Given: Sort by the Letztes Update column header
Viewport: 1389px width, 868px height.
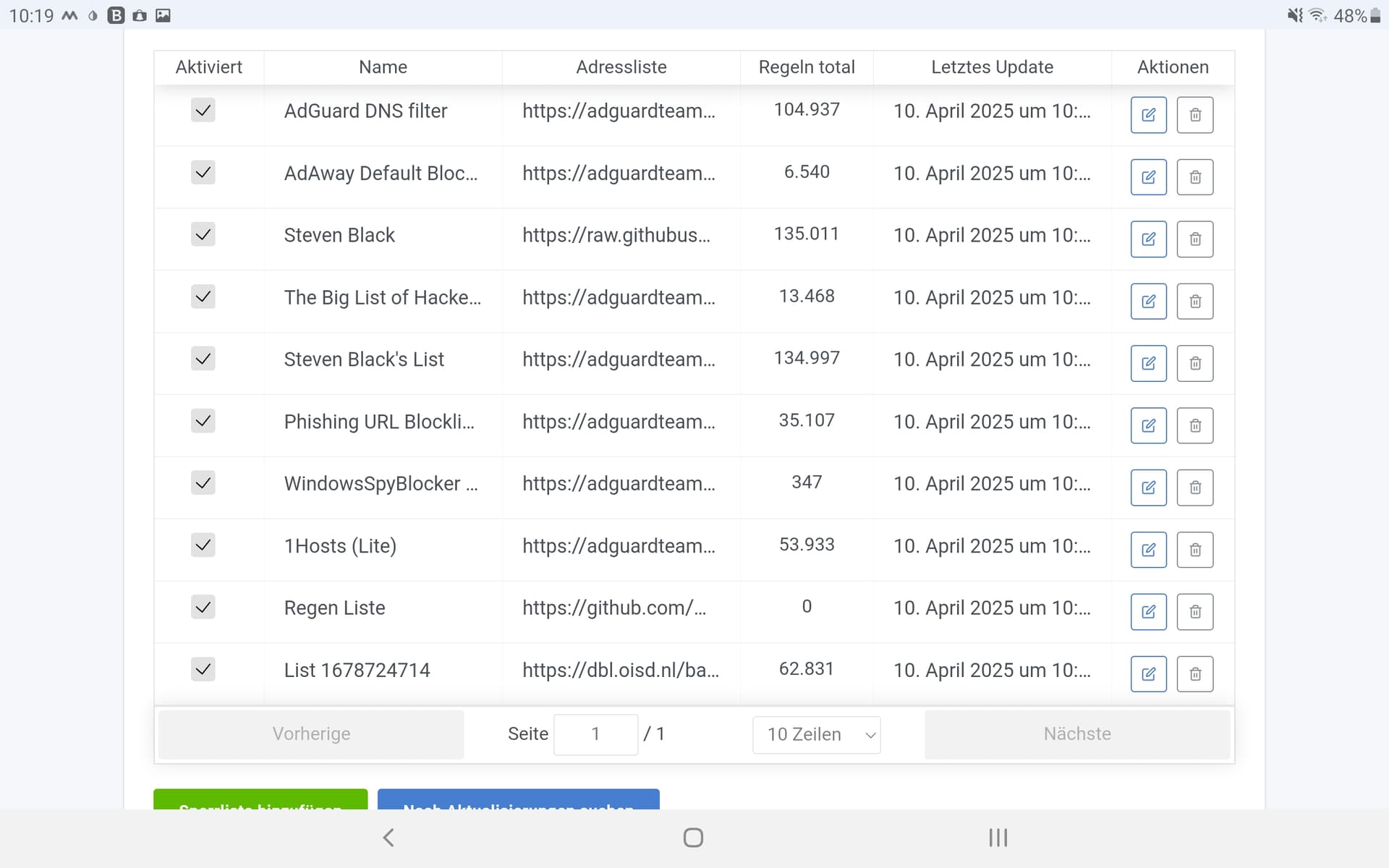Looking at the screenshot, I should coord(991,67).
